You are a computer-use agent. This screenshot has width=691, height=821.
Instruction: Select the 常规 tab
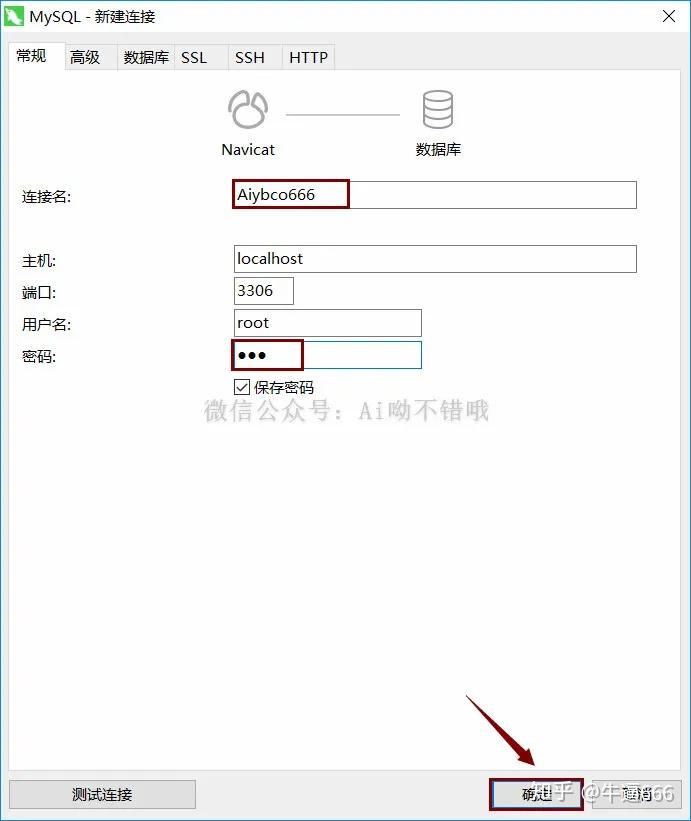coord(31,56)
